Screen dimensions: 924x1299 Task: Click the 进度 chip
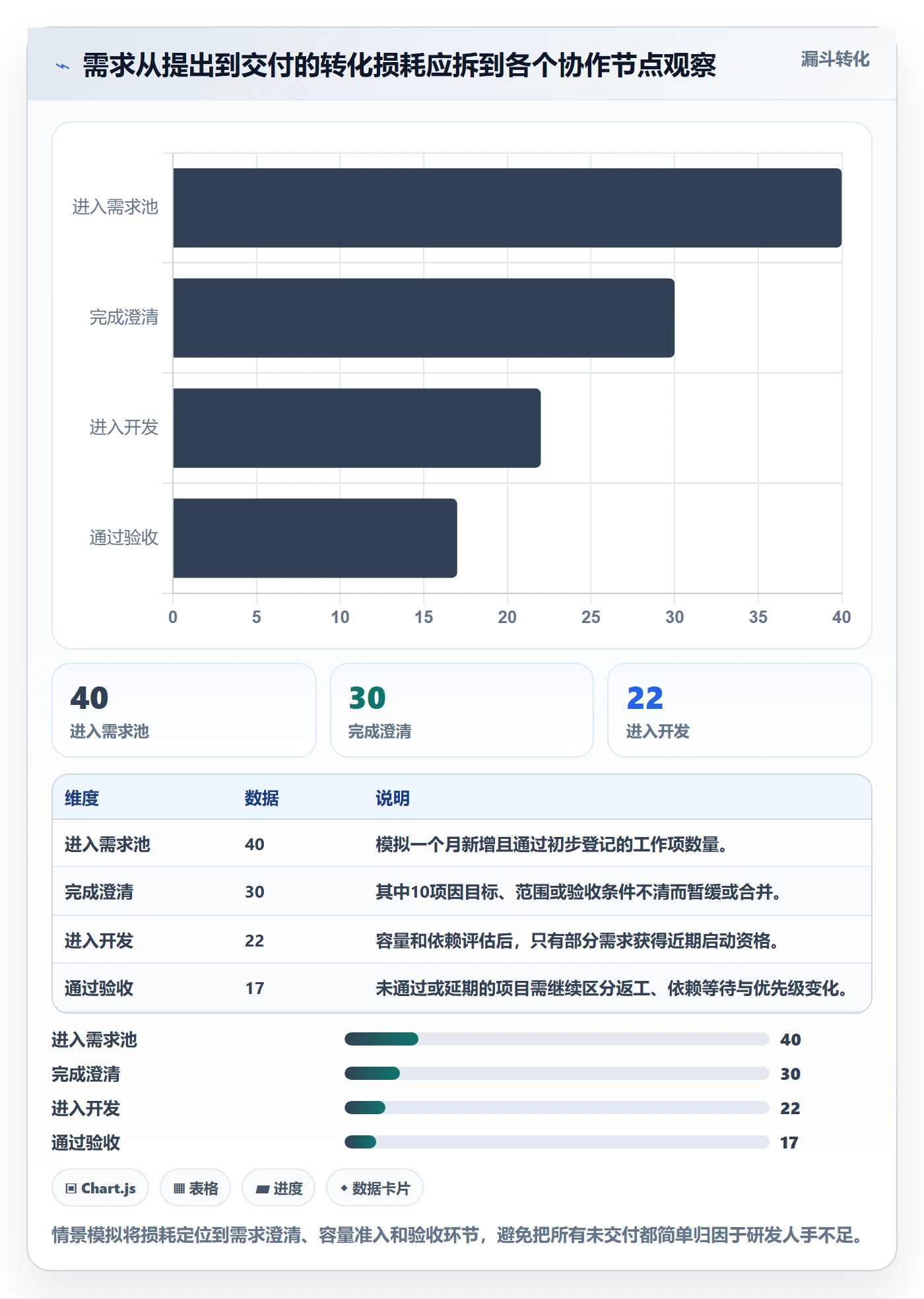click(279, 1188)
